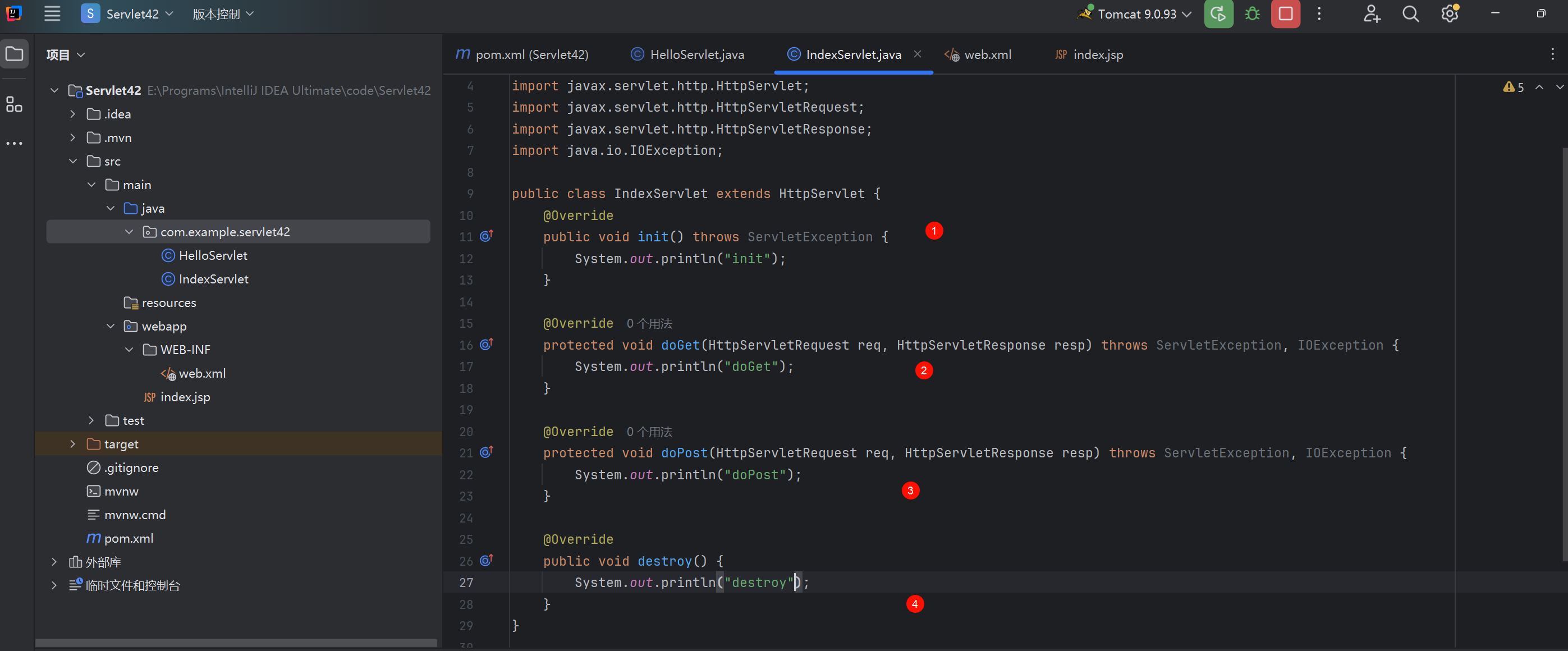Switch to the HelloServlet.java tab

tap(696, 55)
